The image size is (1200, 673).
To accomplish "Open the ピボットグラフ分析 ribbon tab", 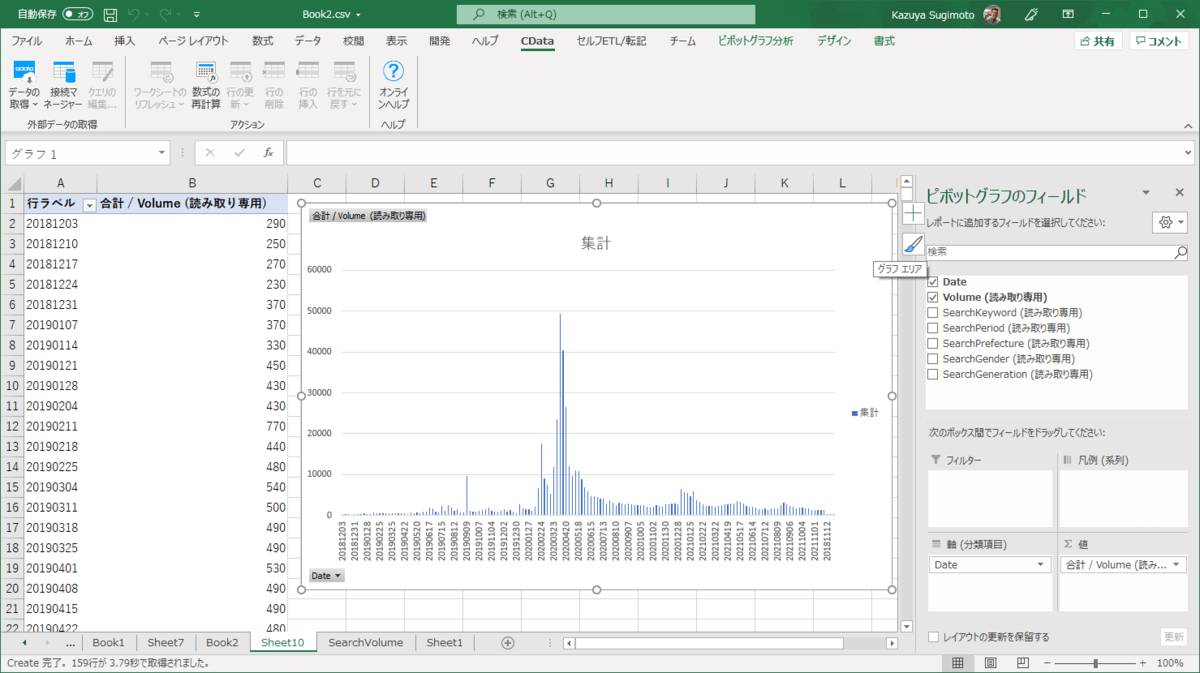I will [755, 41].
